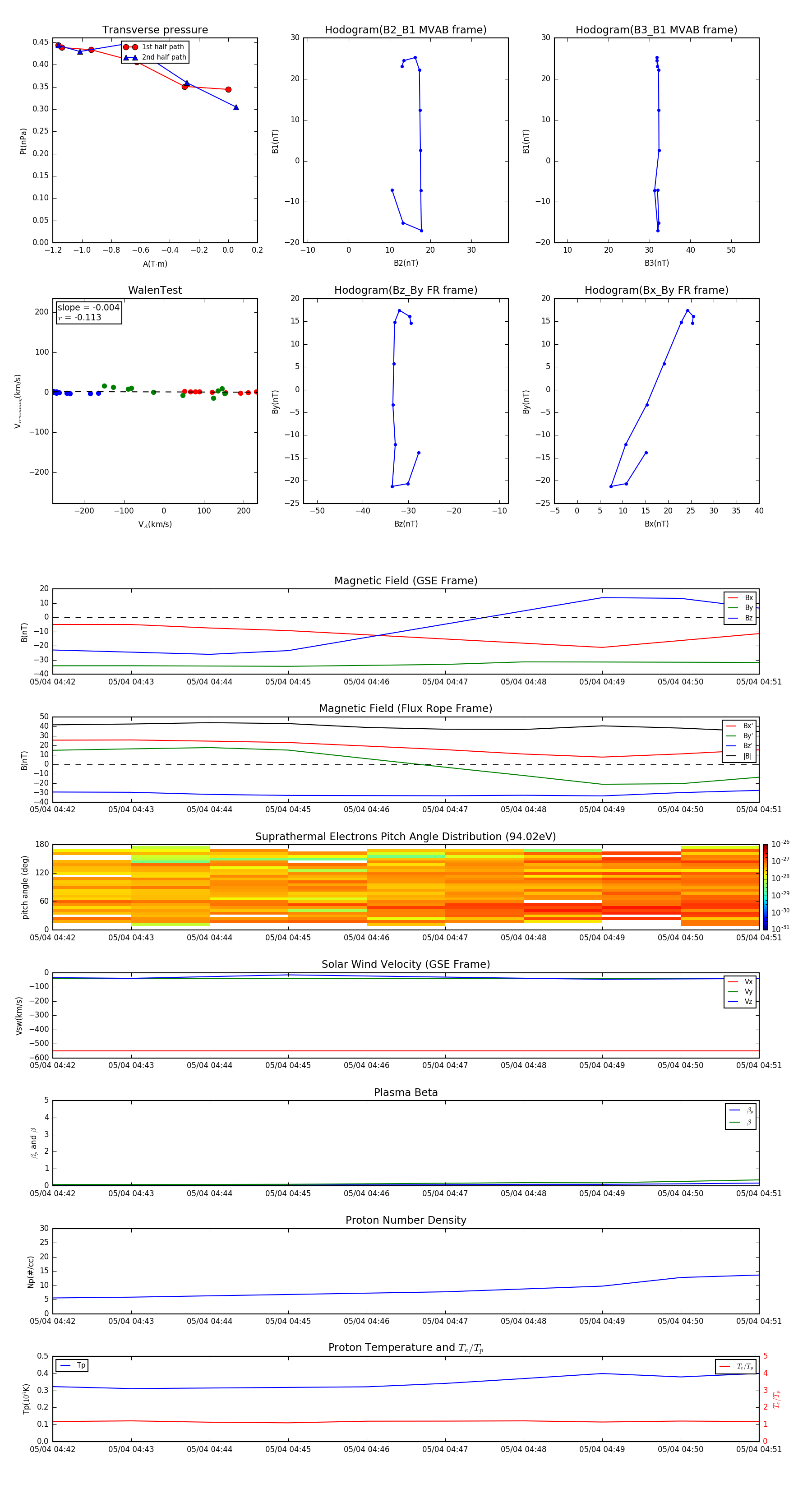Viewport: 812px width, 1489px height.
Task: Select the red Te/Tp legend entry
Action: (x=736, y=1366)
